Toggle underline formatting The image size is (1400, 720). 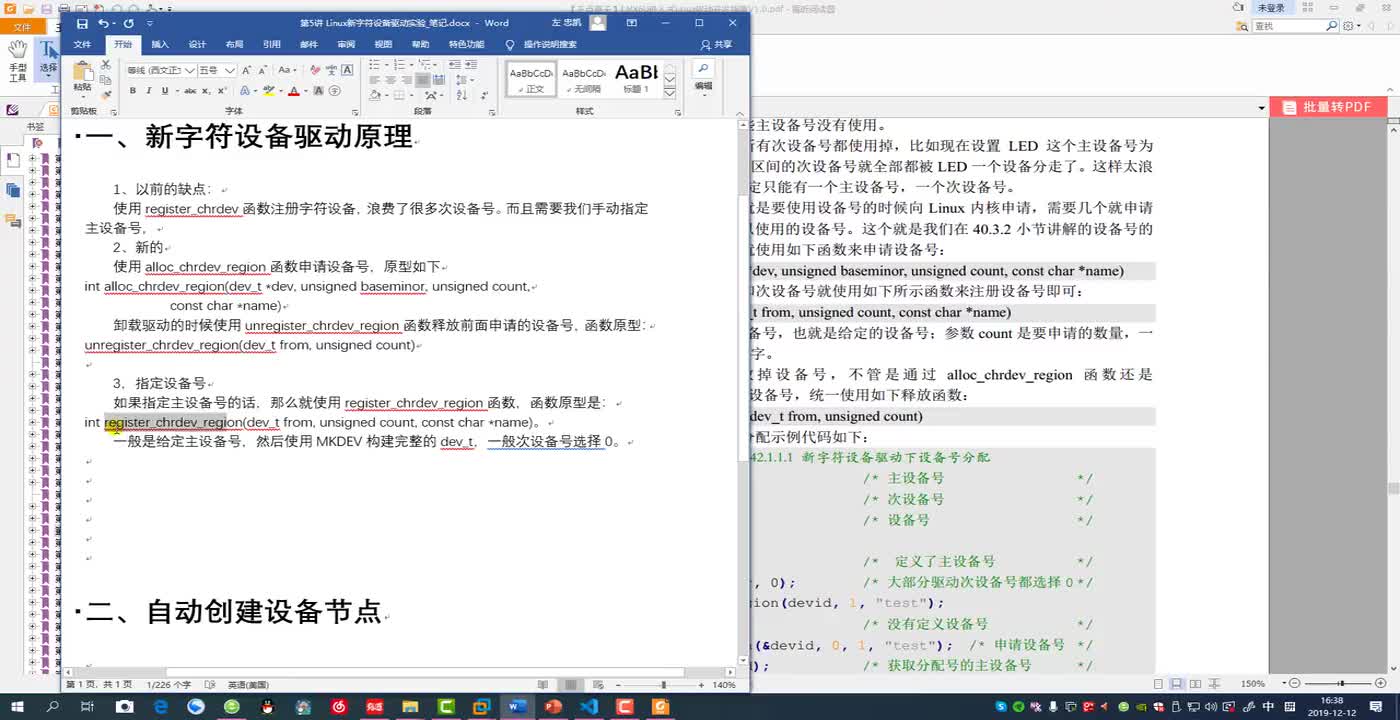coord(165,91)
